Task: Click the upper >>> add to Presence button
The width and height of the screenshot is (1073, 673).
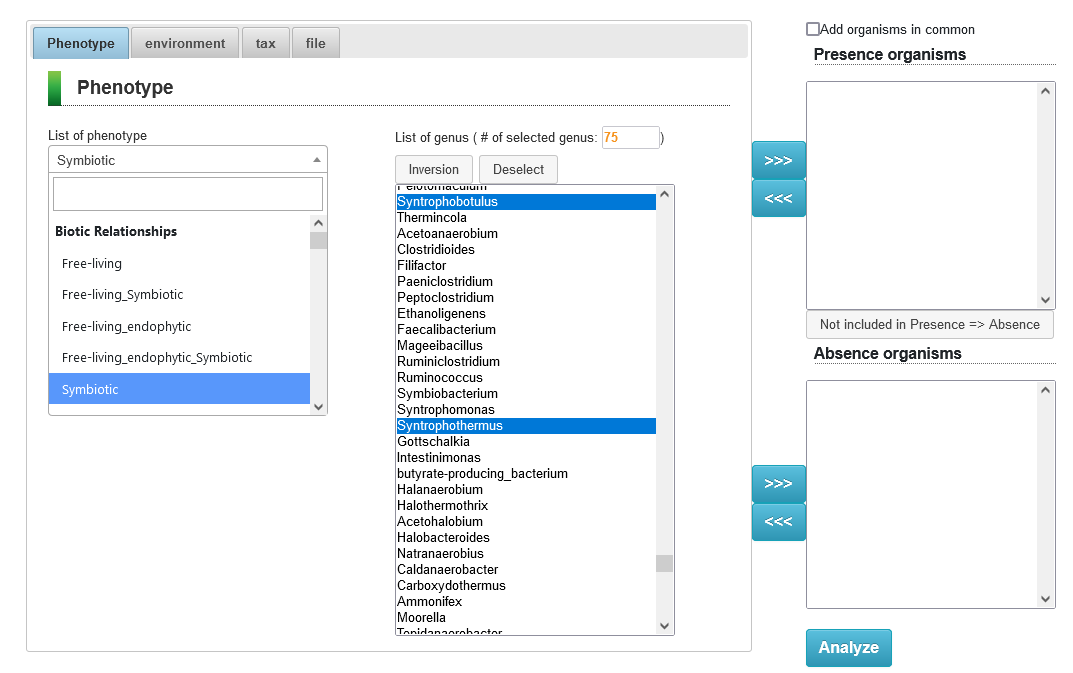Action: 778,160
